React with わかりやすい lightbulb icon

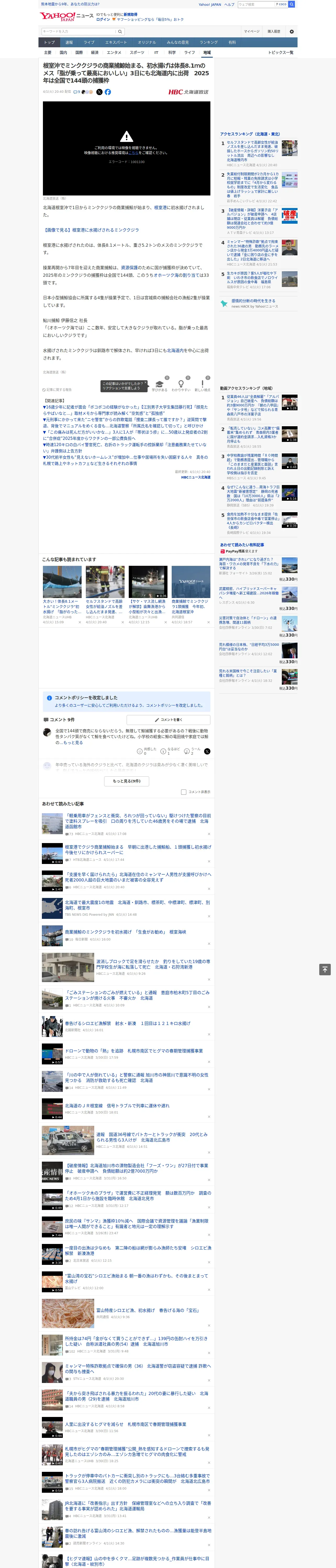181,384
